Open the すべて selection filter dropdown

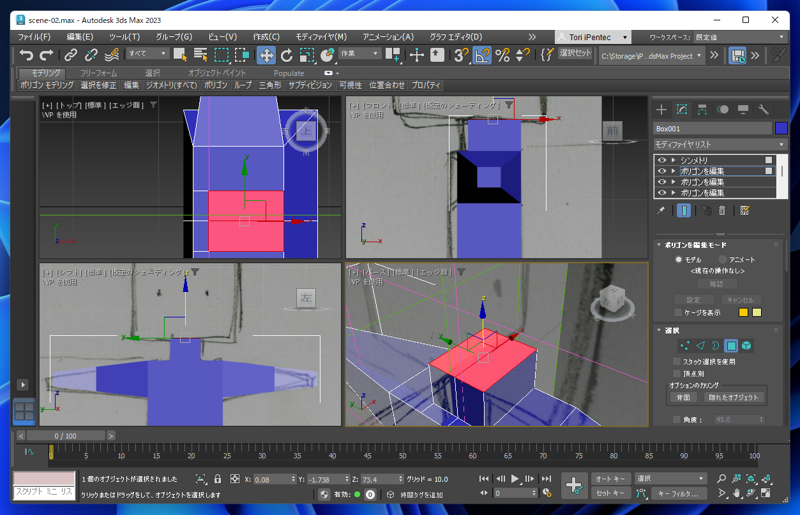click(147, 54)
